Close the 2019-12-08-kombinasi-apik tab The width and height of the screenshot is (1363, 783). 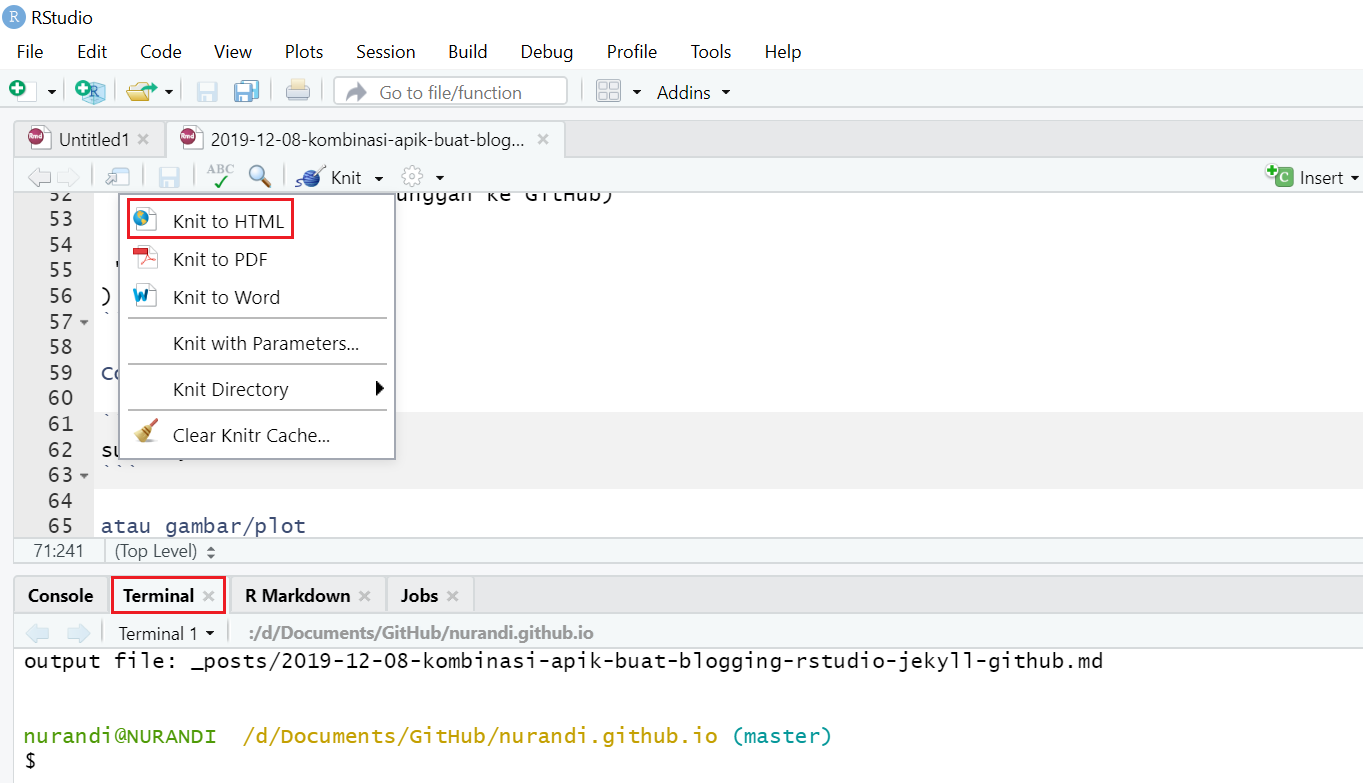pos(543,139)
